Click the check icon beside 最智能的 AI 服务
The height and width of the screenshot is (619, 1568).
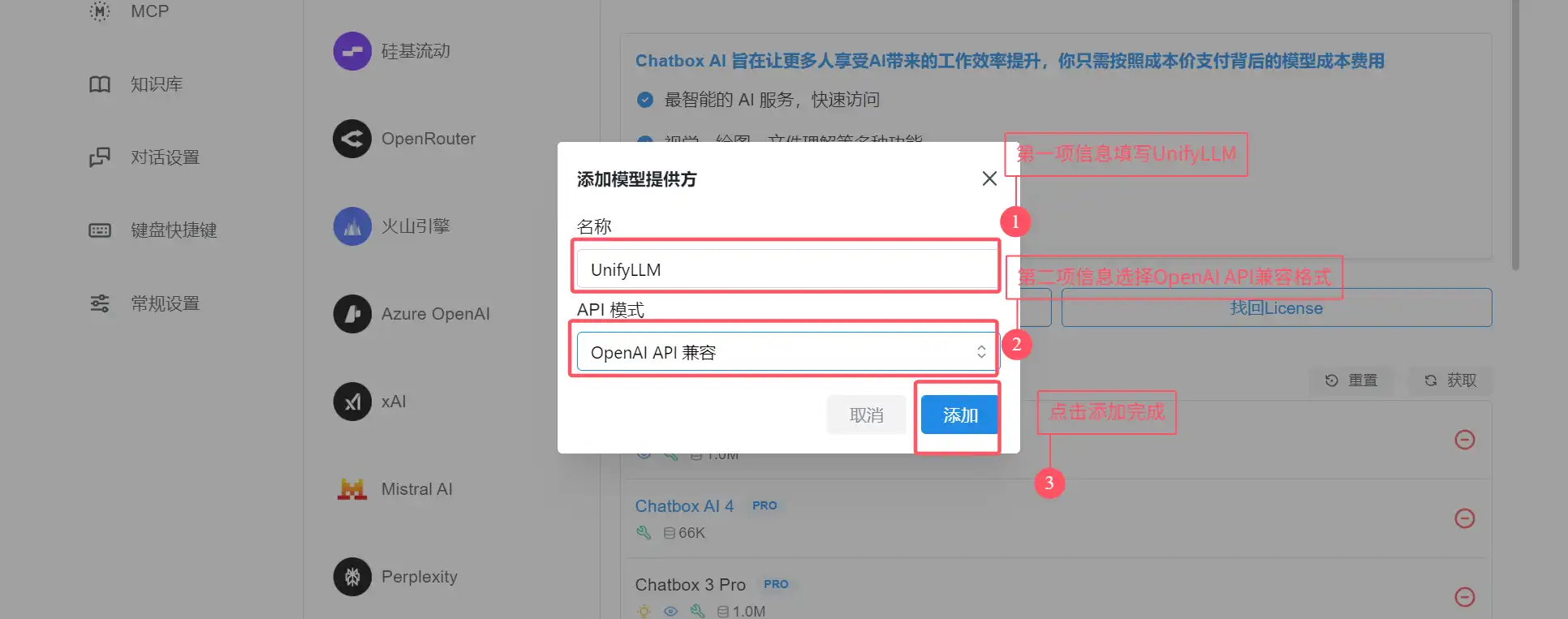point(645,100)
